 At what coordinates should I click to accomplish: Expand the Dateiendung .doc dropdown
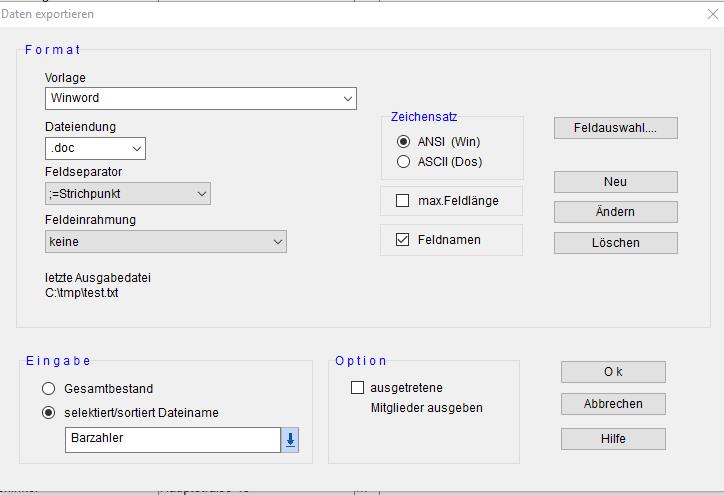coord(96,148)
